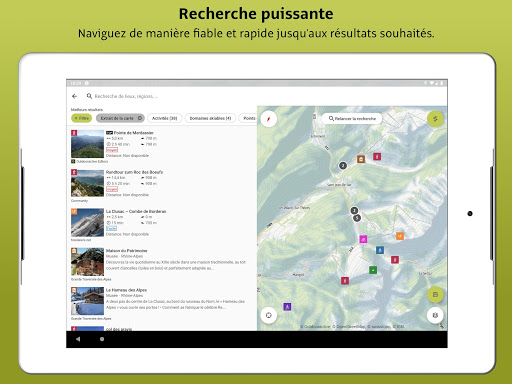Screen dimensions: 512x384
Task: Select the red hiking marker near the Manigod label
Action: click(345, 281)
